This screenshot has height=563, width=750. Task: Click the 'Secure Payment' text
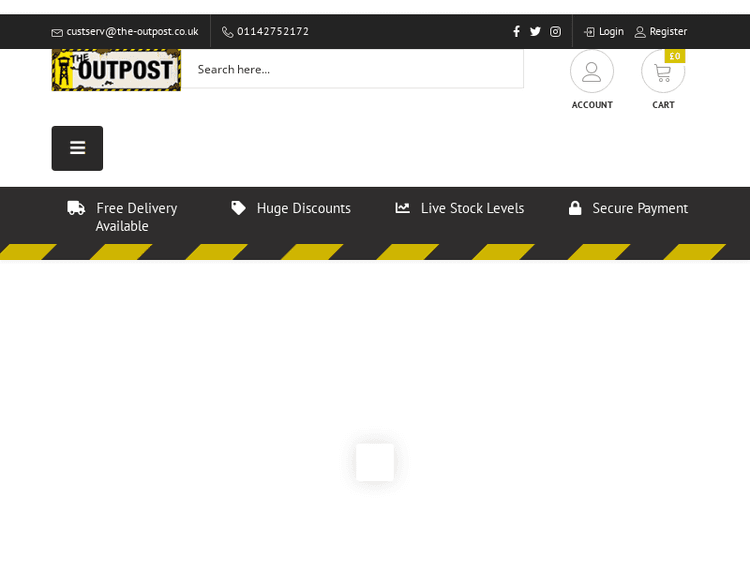[x=640, y=208]
